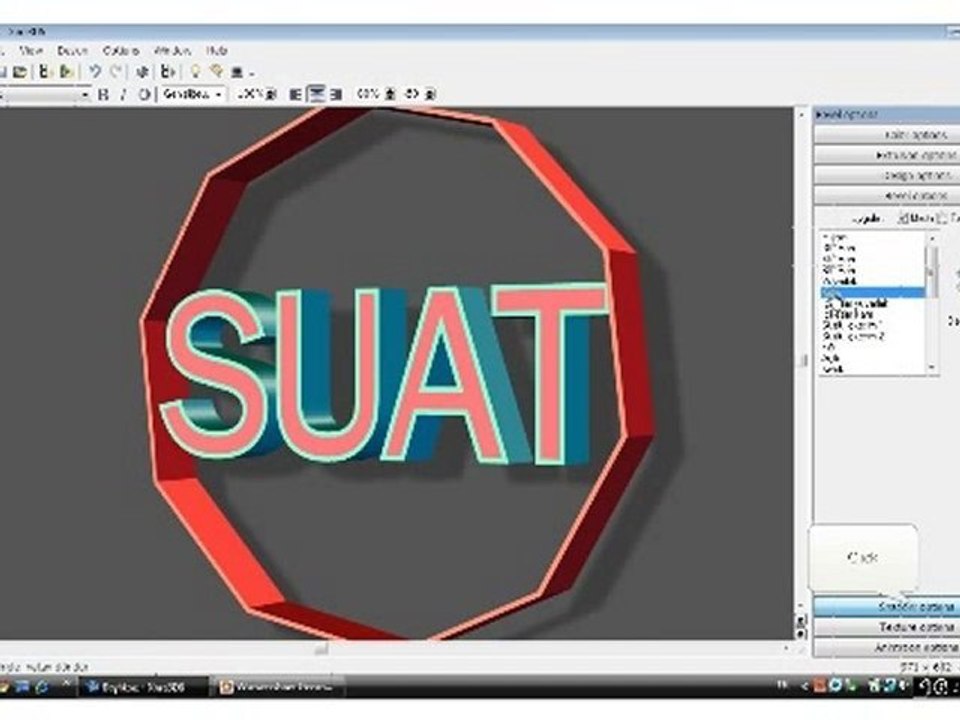Align text to the right
This screenshot has width=960, height=720.
(x=336, y=94)
